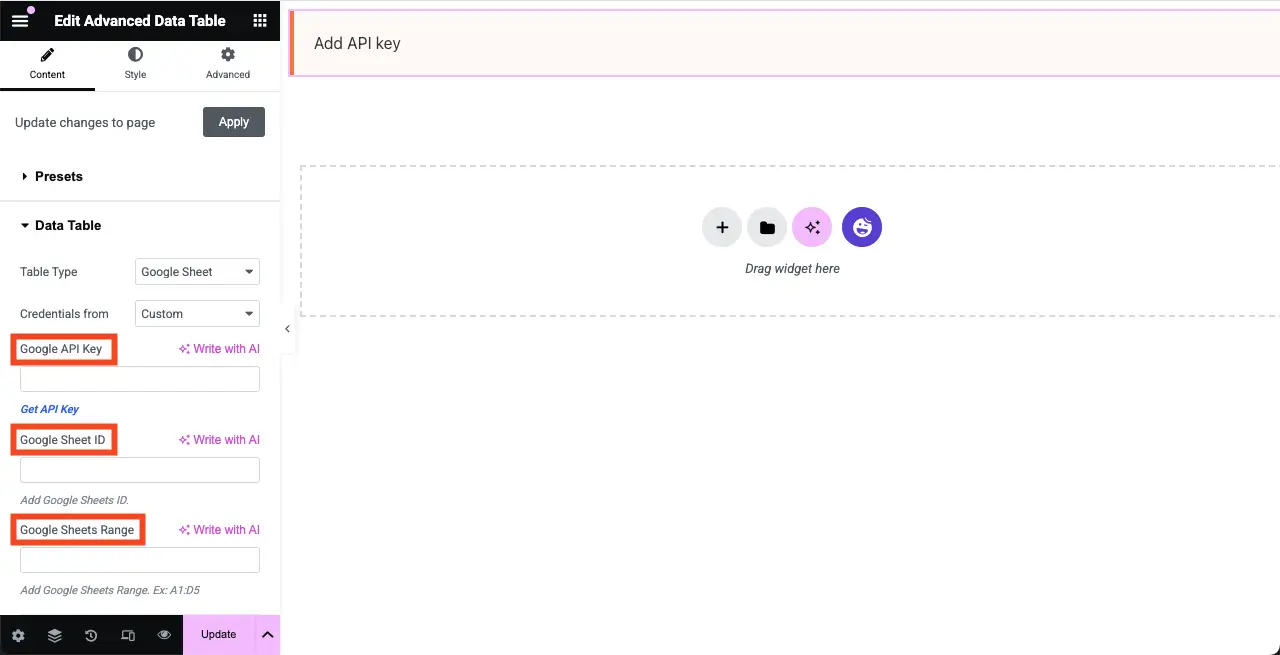Click the AI sparkle builder icon
1280x655 pixels.
[812, 227]
